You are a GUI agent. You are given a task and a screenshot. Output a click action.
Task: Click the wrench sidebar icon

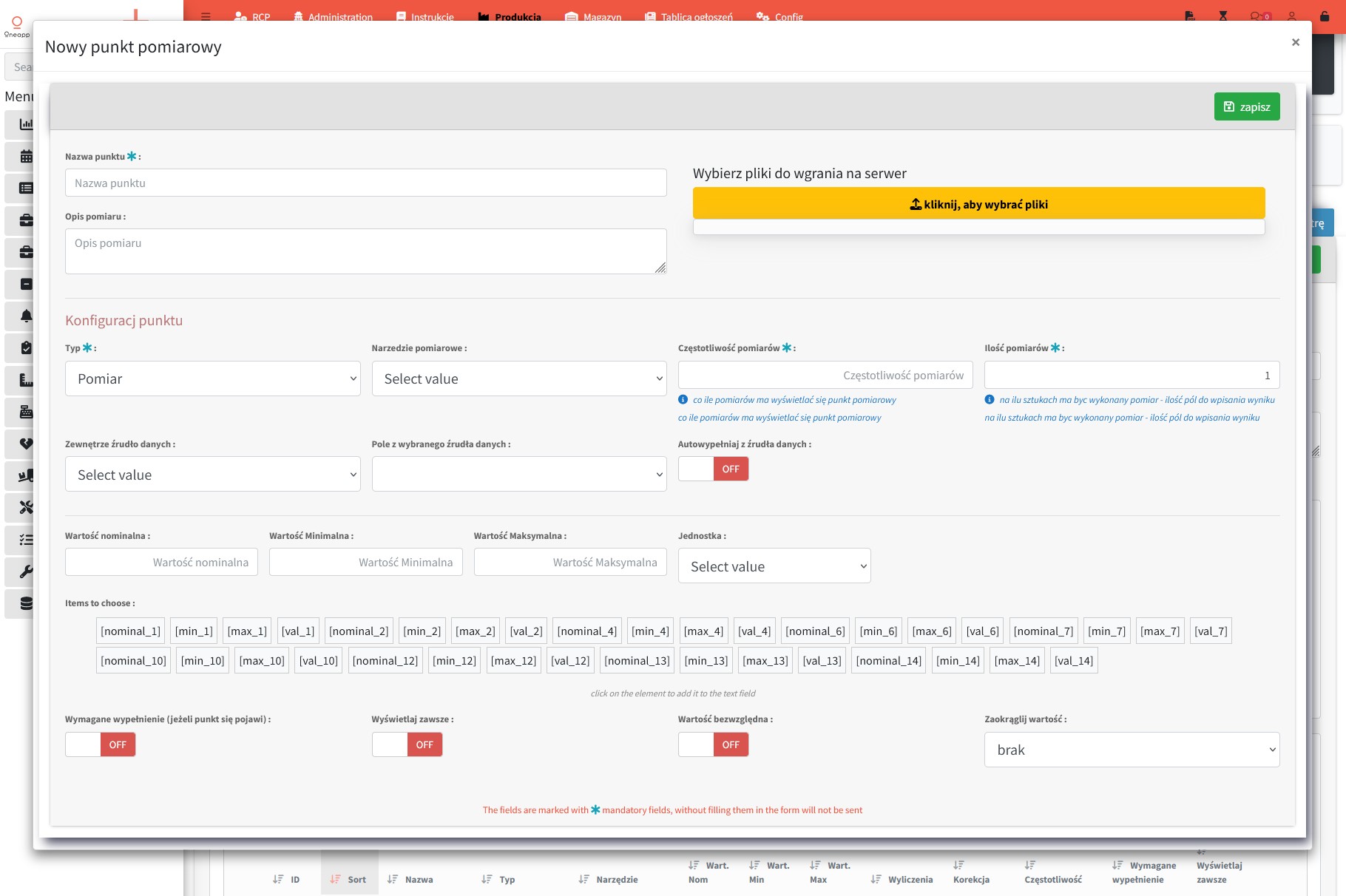click(x=26, y=571)
